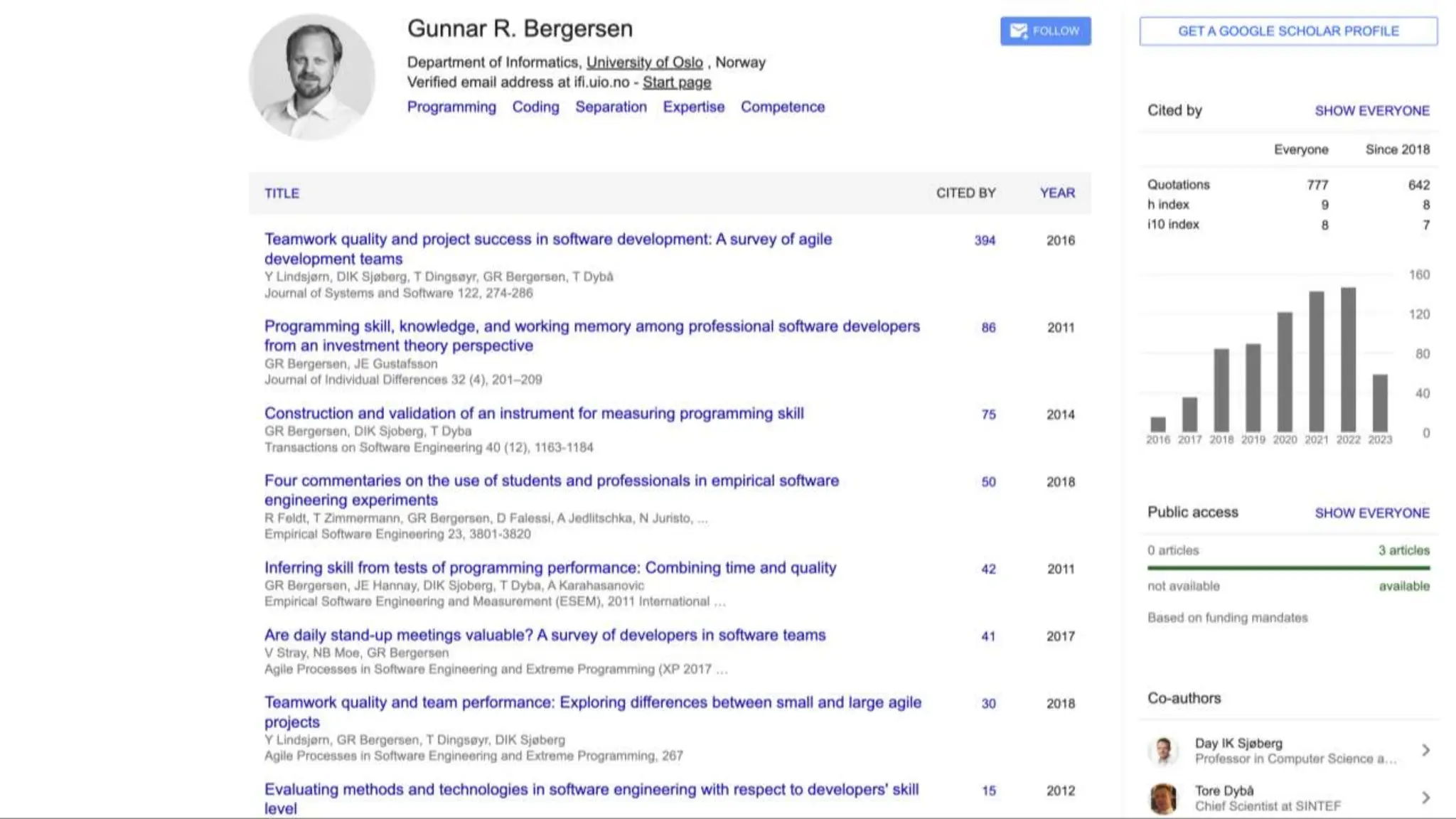Open the Start page link
The image size is (1456, 819).
pos(677,82)
